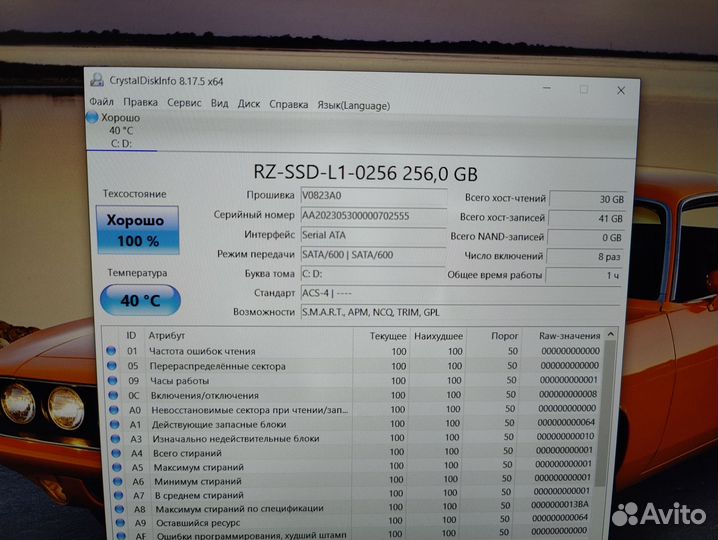Open the Справка menu

coord(288,104)
